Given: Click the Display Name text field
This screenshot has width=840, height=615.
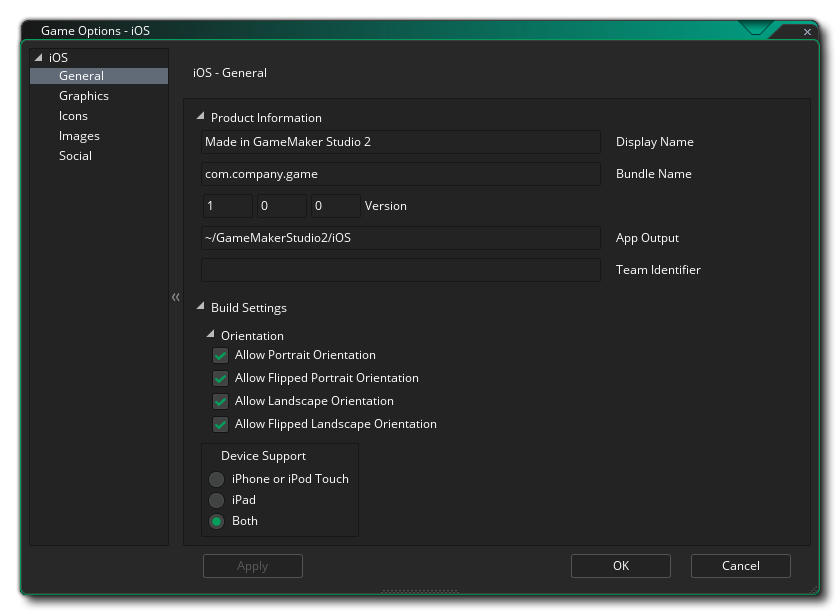Looking at the screenshot, I should coord(400,142).
